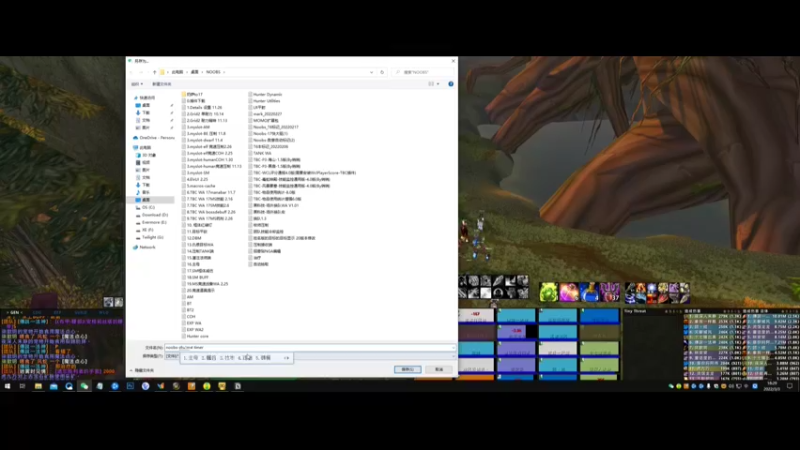800x450 pixels.
Task: Select the file named Hunter Dynamic
Action: pos(265,94)
